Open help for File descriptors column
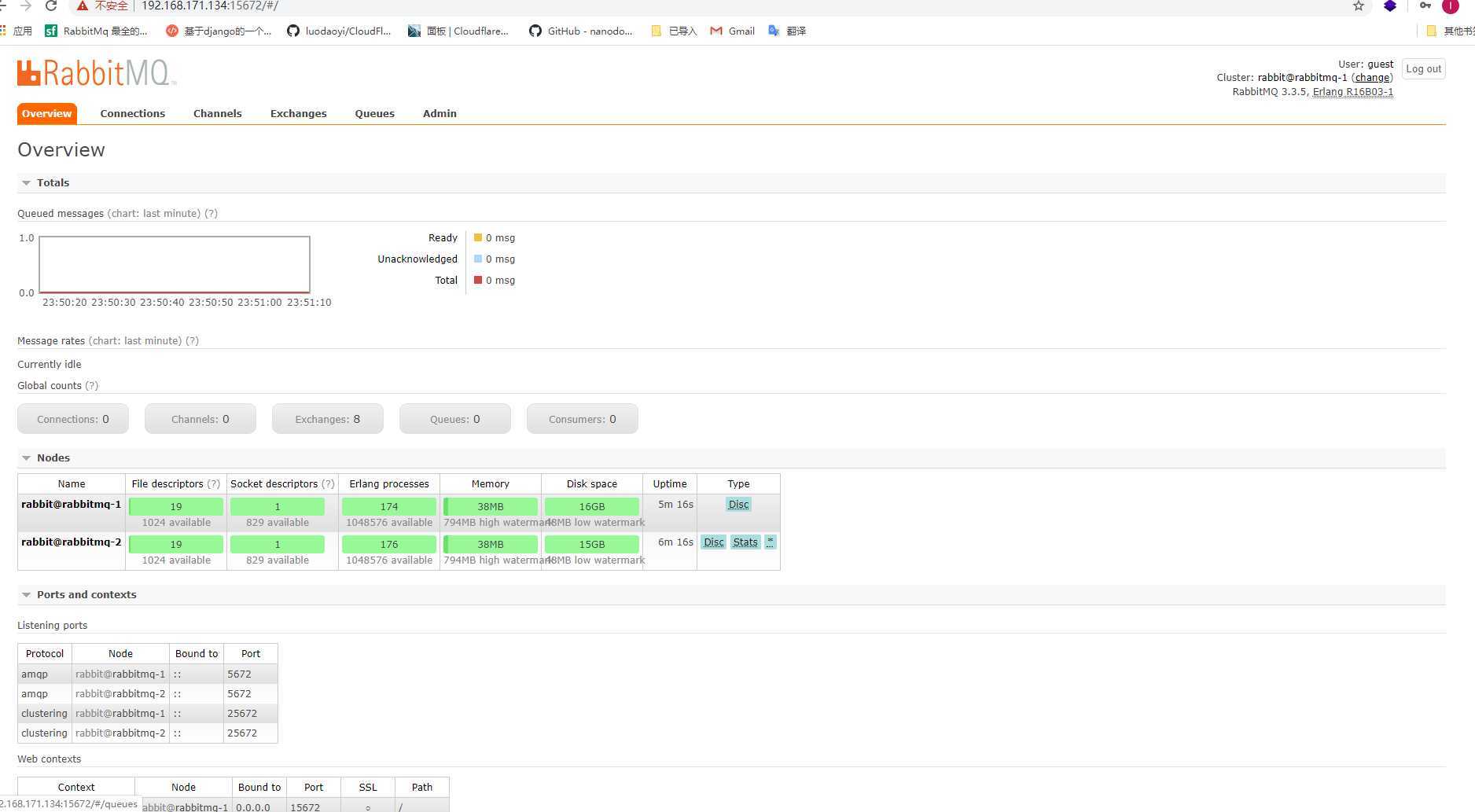The height and width of the screenshot is (812, 1475). click(213, 483)
